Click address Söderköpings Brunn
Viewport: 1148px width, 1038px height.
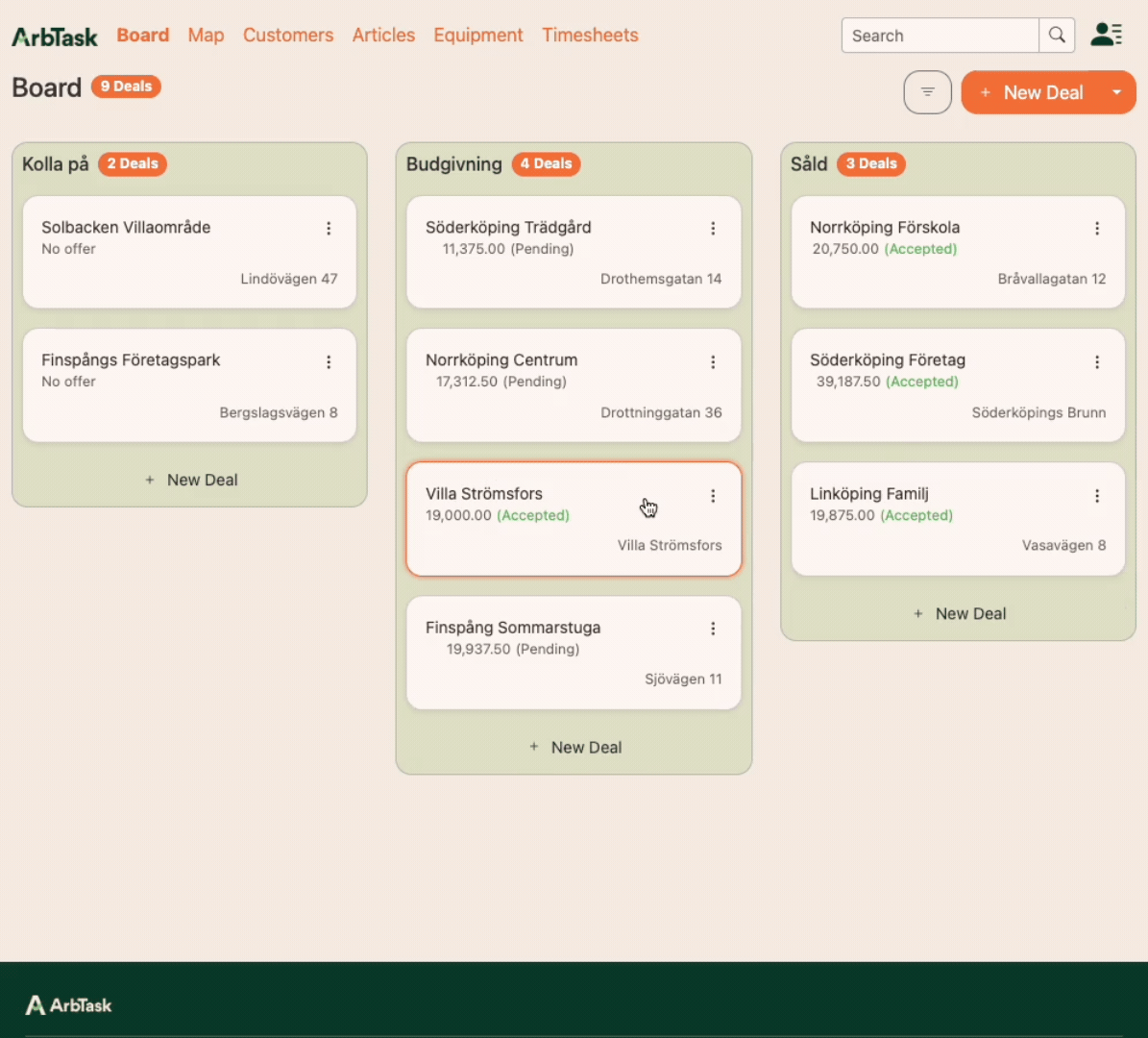[1038, 412]
